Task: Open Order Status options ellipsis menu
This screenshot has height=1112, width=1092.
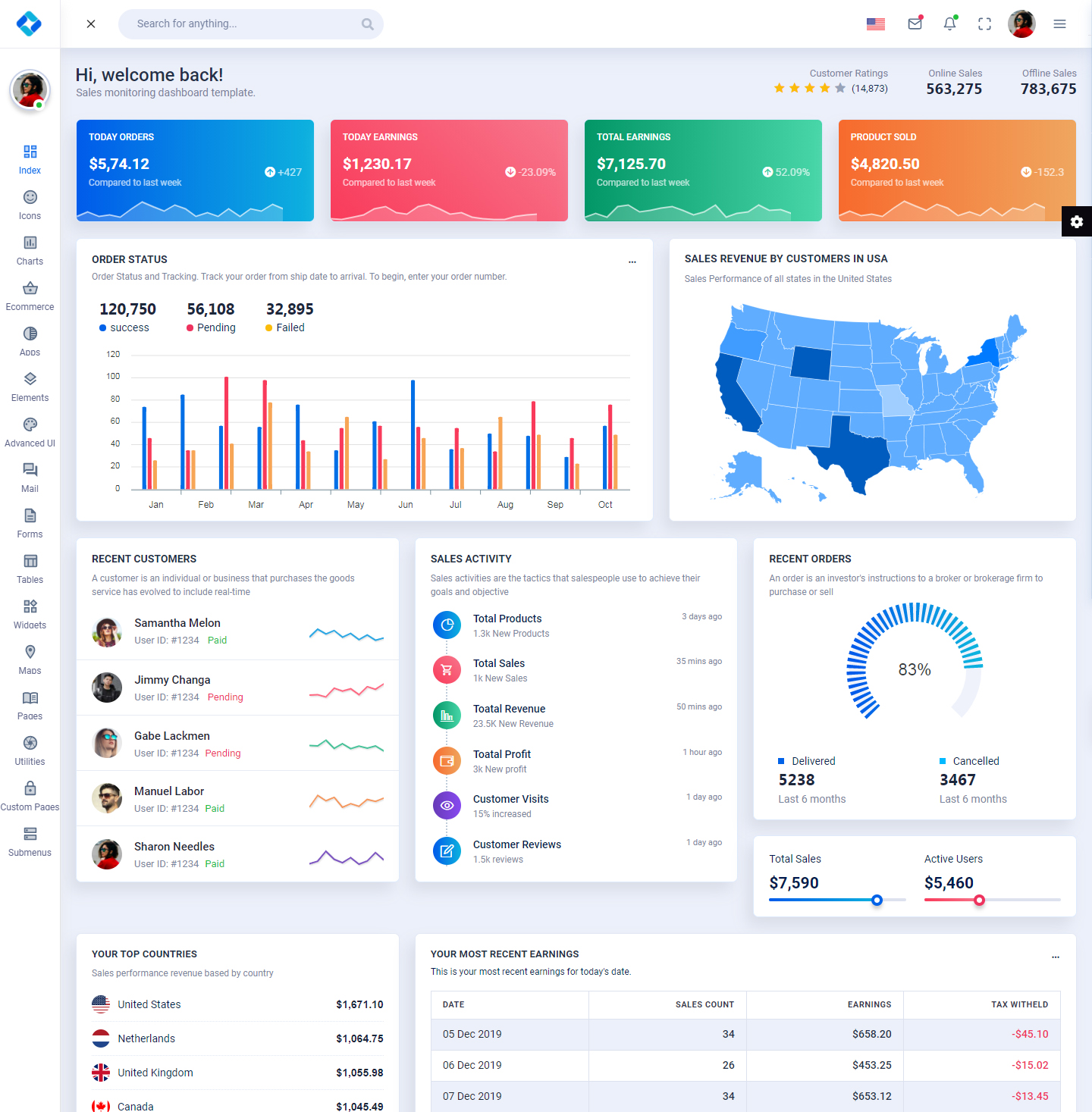Action: 632,262
